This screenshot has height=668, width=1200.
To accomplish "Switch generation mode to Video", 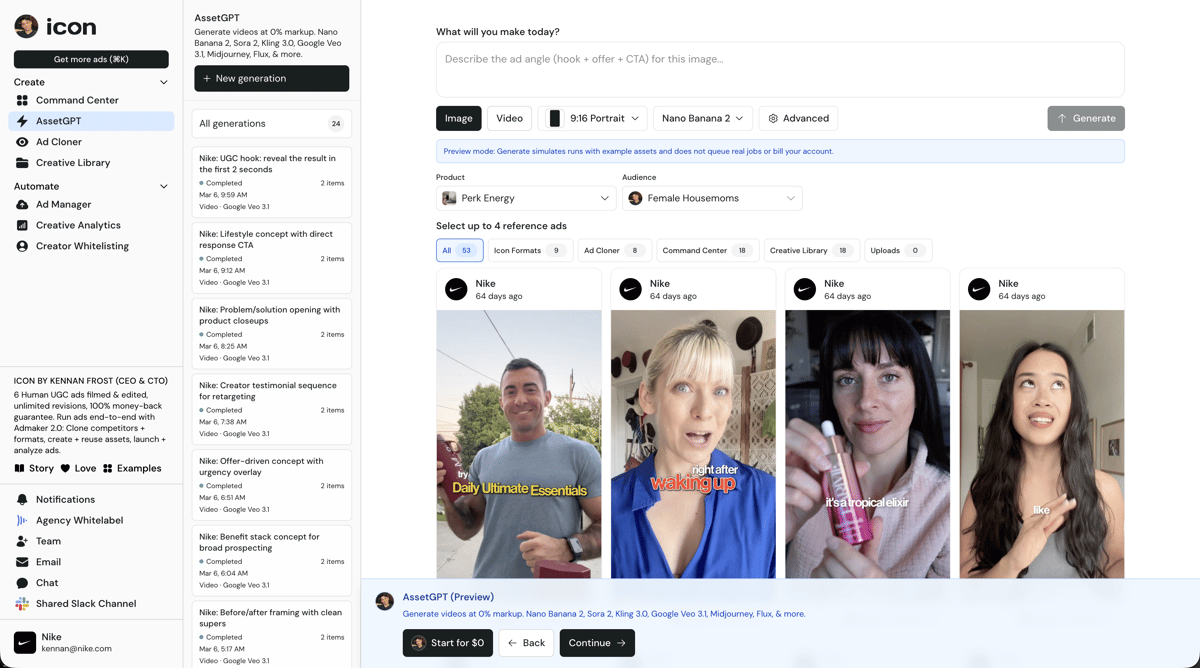I will 509,118.
